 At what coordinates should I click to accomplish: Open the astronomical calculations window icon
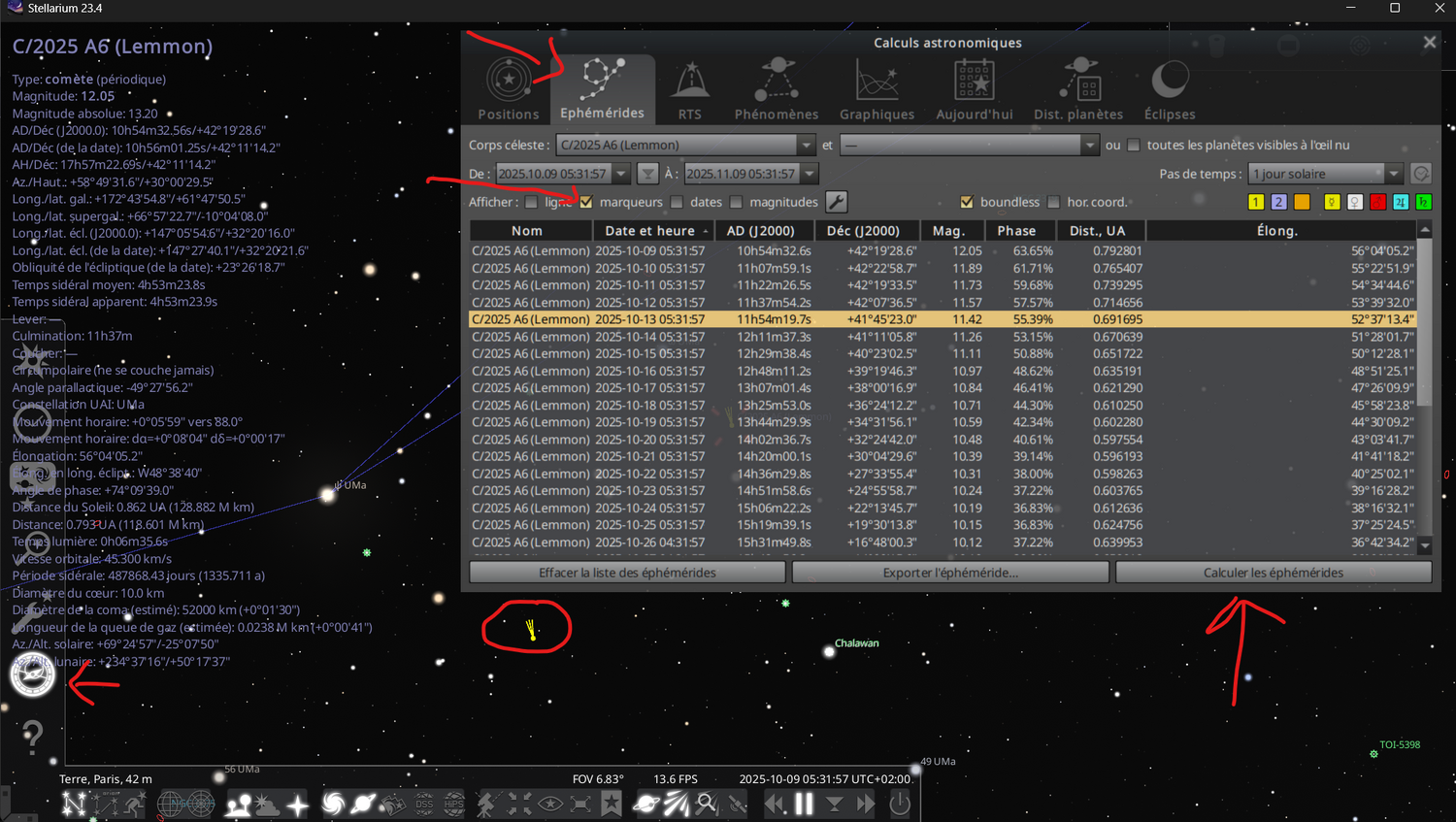(x=32, y=676)
